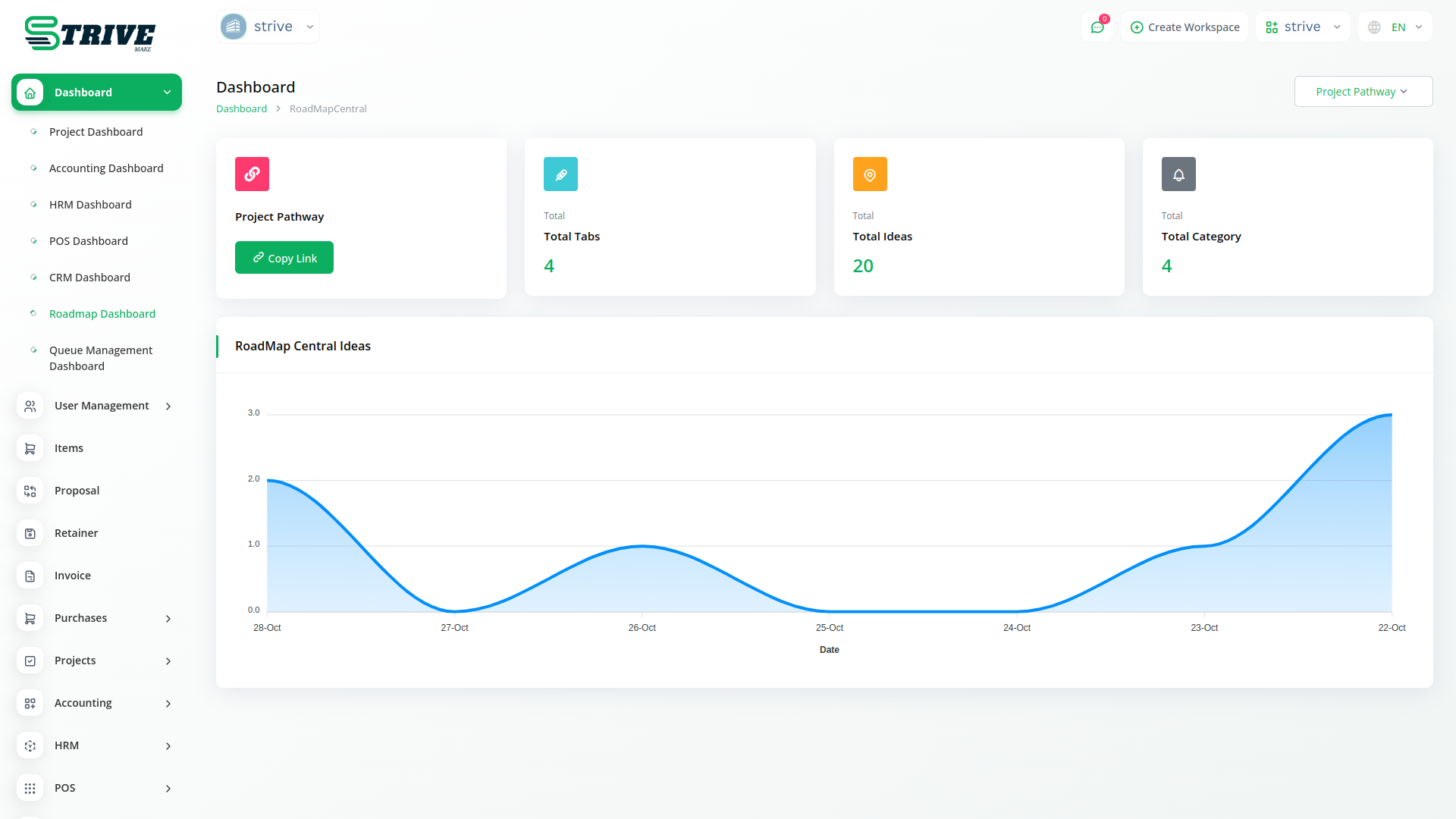Click the Create Workspace button

point(1185,27)
